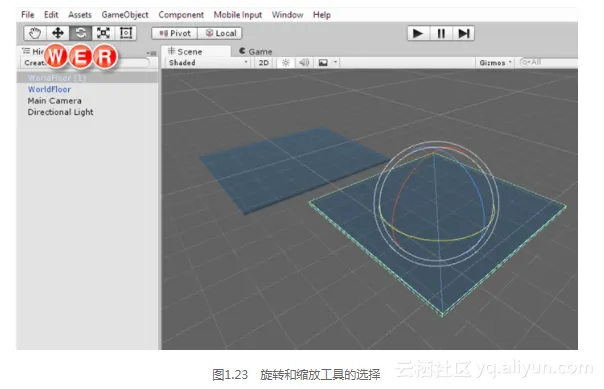Open the Help menu
This screenshot has height=389, width=604.
click(x=322, y=15)
